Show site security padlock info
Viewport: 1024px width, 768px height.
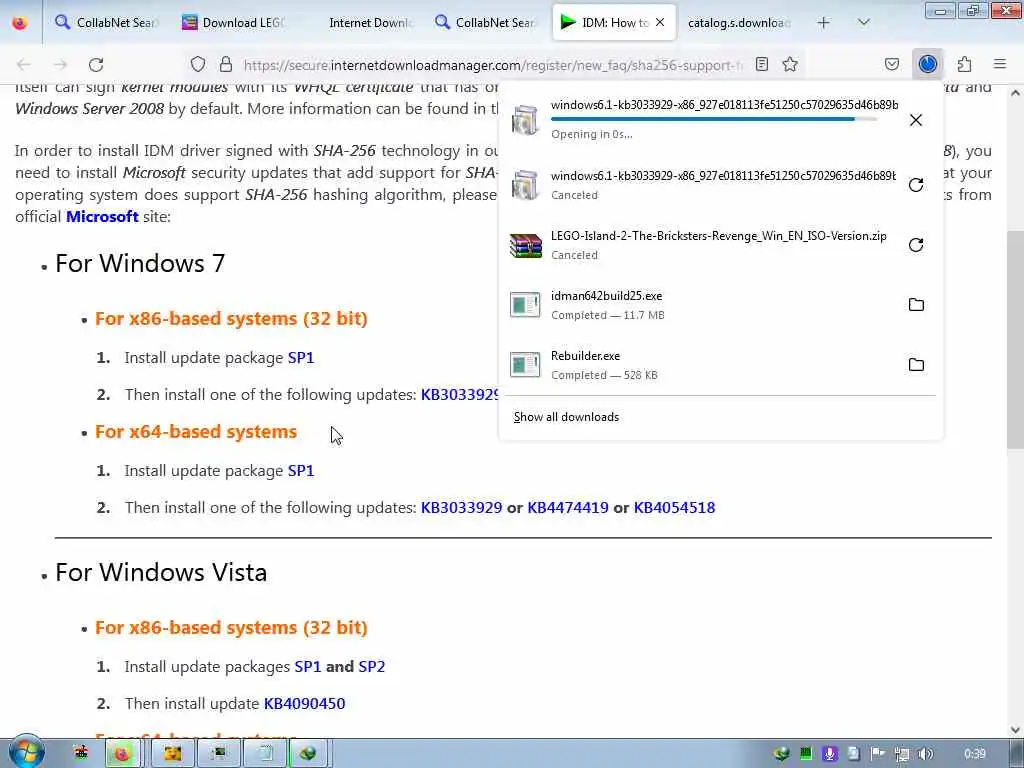(x=226, y=64)
